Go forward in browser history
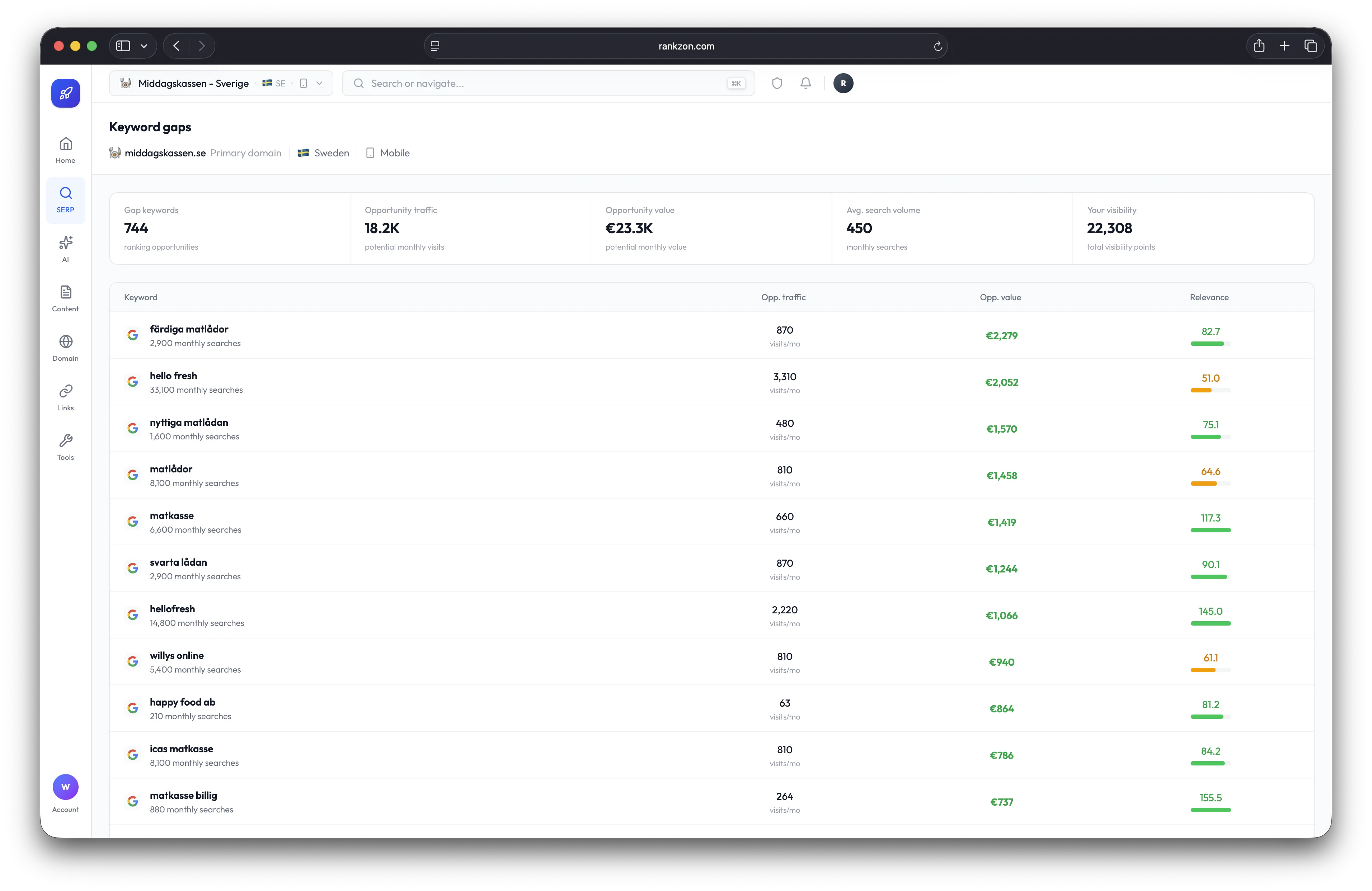Viewport: 1372px width, 891px height. [202, 46]
